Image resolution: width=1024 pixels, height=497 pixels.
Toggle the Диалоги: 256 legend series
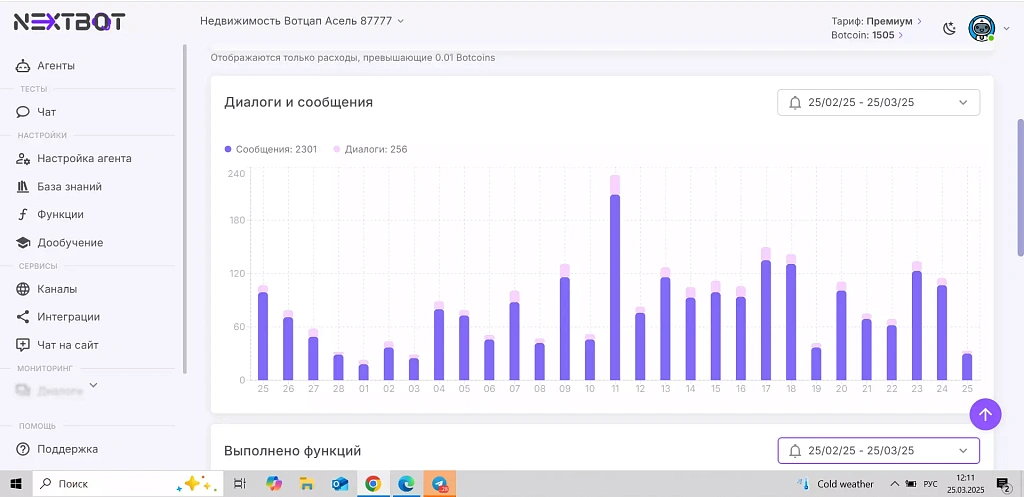pos(370,149)
